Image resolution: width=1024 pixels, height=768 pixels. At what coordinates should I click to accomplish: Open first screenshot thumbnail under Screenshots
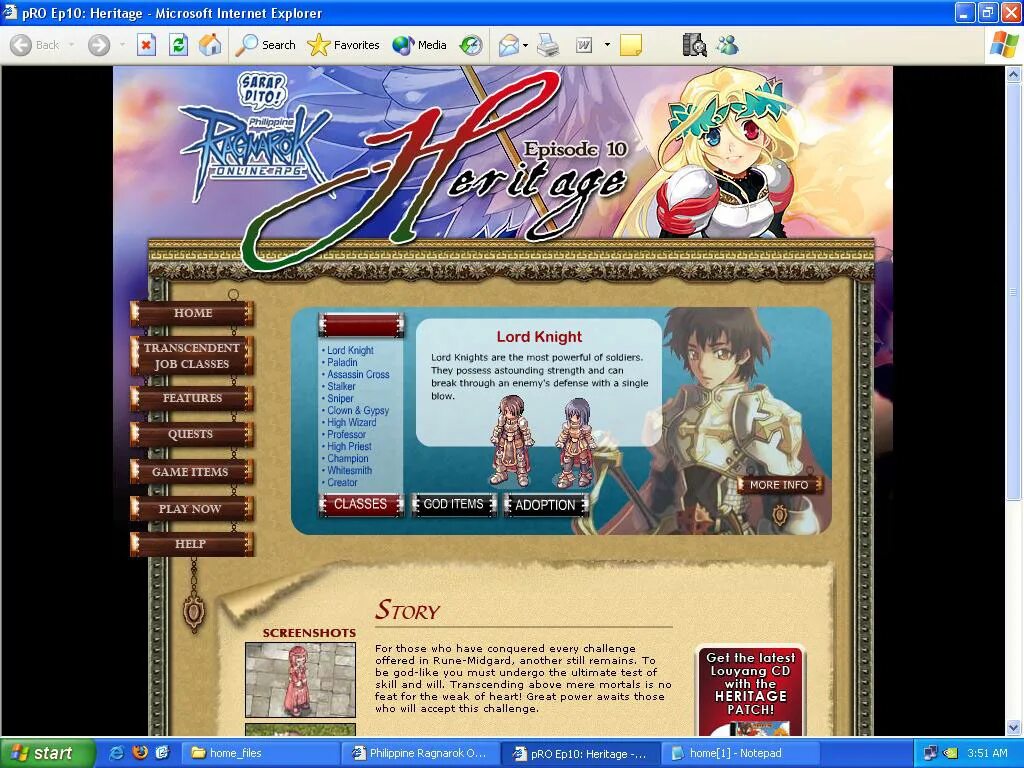coord(300,680)
